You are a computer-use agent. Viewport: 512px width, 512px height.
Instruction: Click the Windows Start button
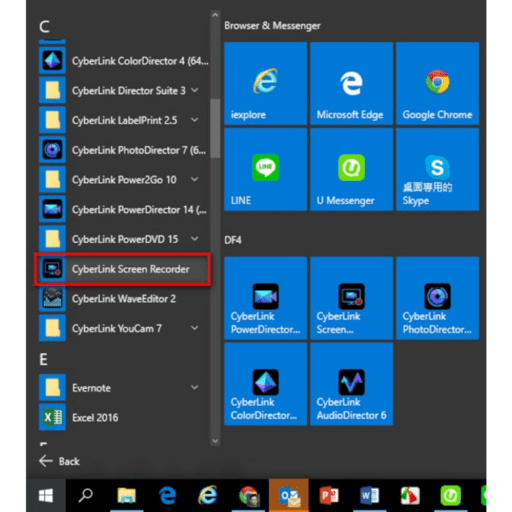[46, 496]
